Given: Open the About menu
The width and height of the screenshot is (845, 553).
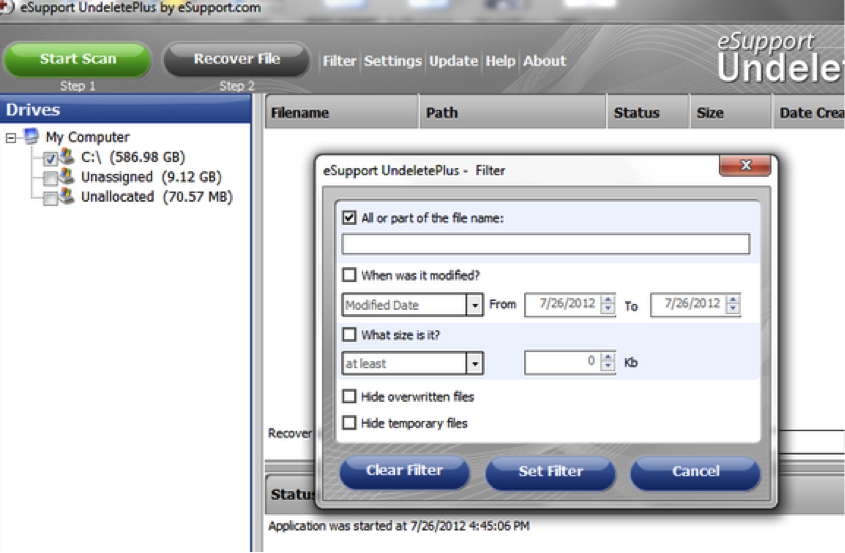Looking at the screenshot, I should tap(544, 61).
